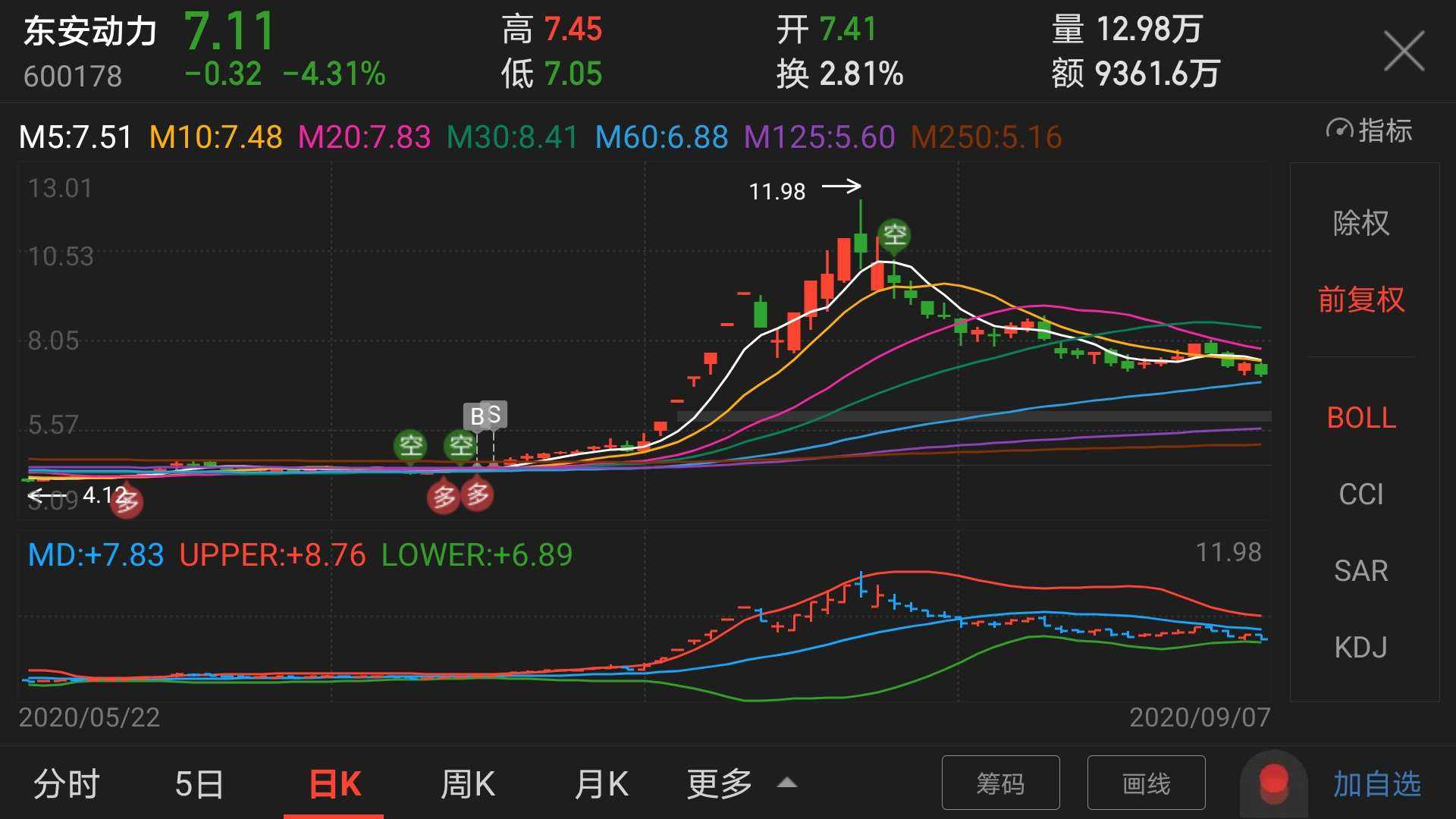Tap the end date 2020/09/07

[1200, 717]
